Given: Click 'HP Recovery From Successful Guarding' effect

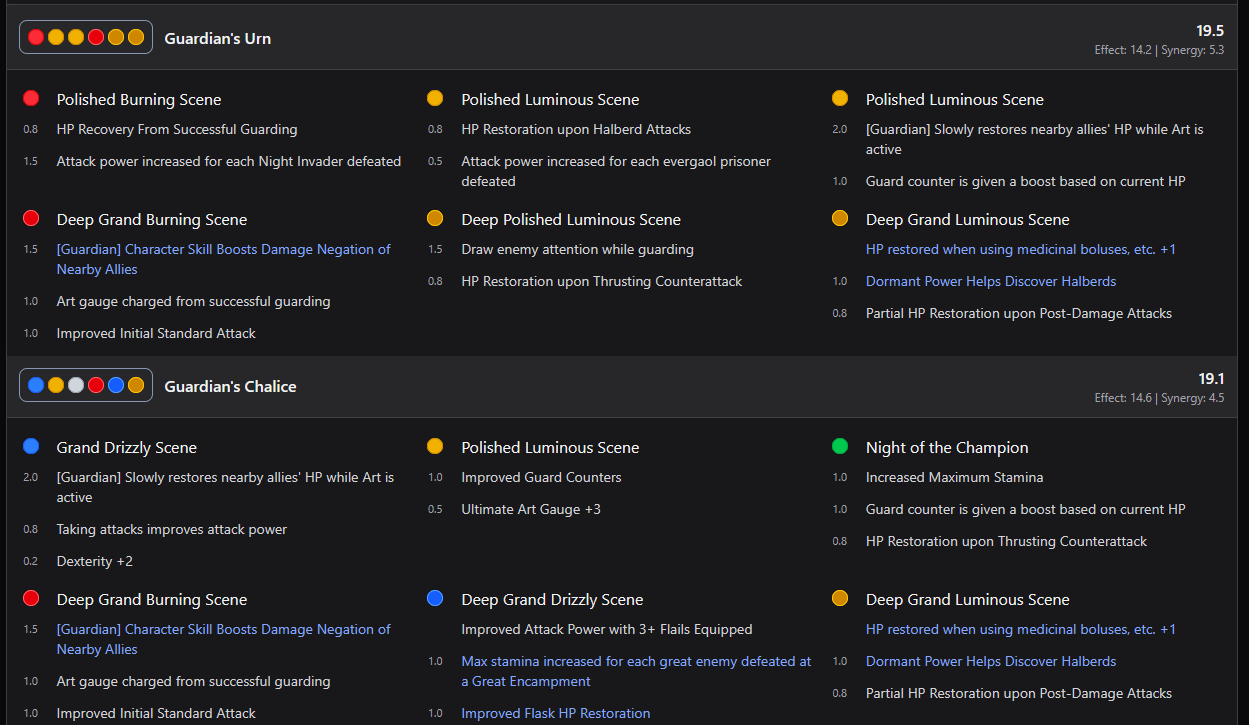Looking at the screenshot, I should coord(177,129).
